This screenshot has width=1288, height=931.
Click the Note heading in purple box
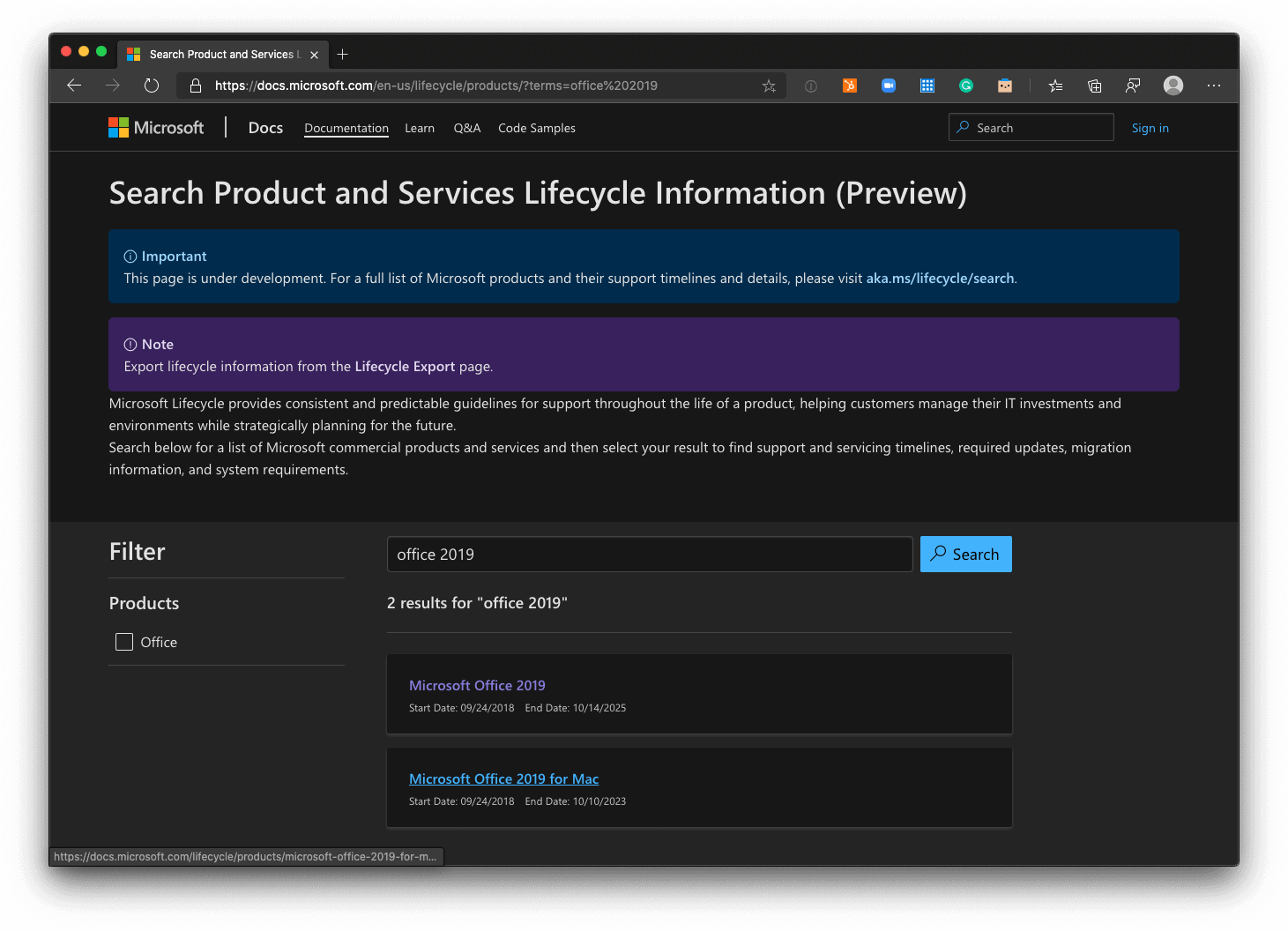click(158, 345)
